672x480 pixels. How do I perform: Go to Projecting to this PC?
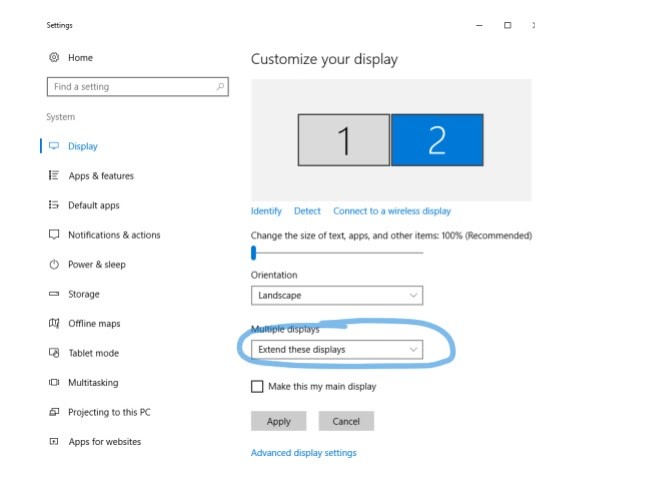(108, 412)
